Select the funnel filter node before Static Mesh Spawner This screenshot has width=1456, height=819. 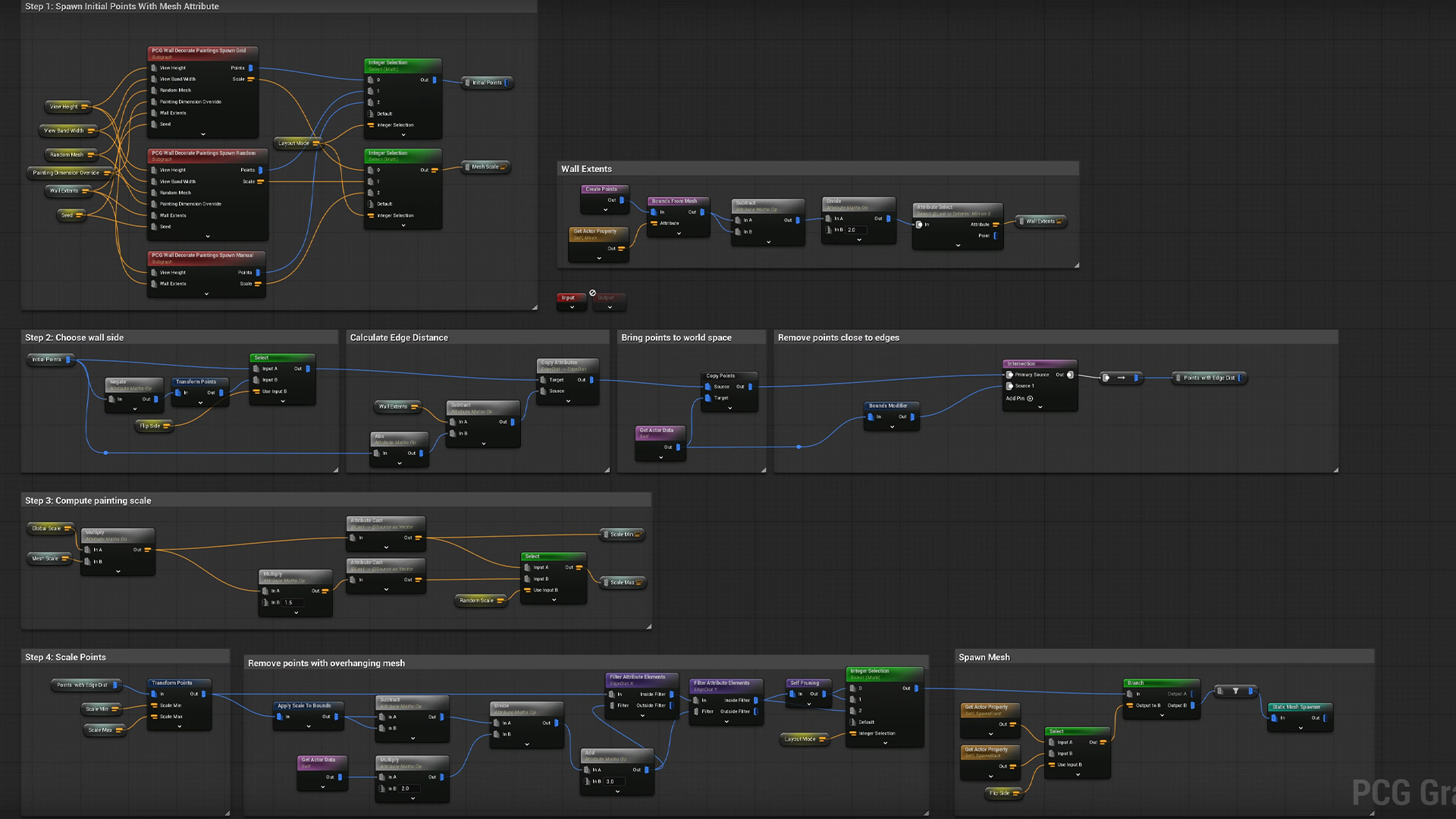[x=1235, y=691]
